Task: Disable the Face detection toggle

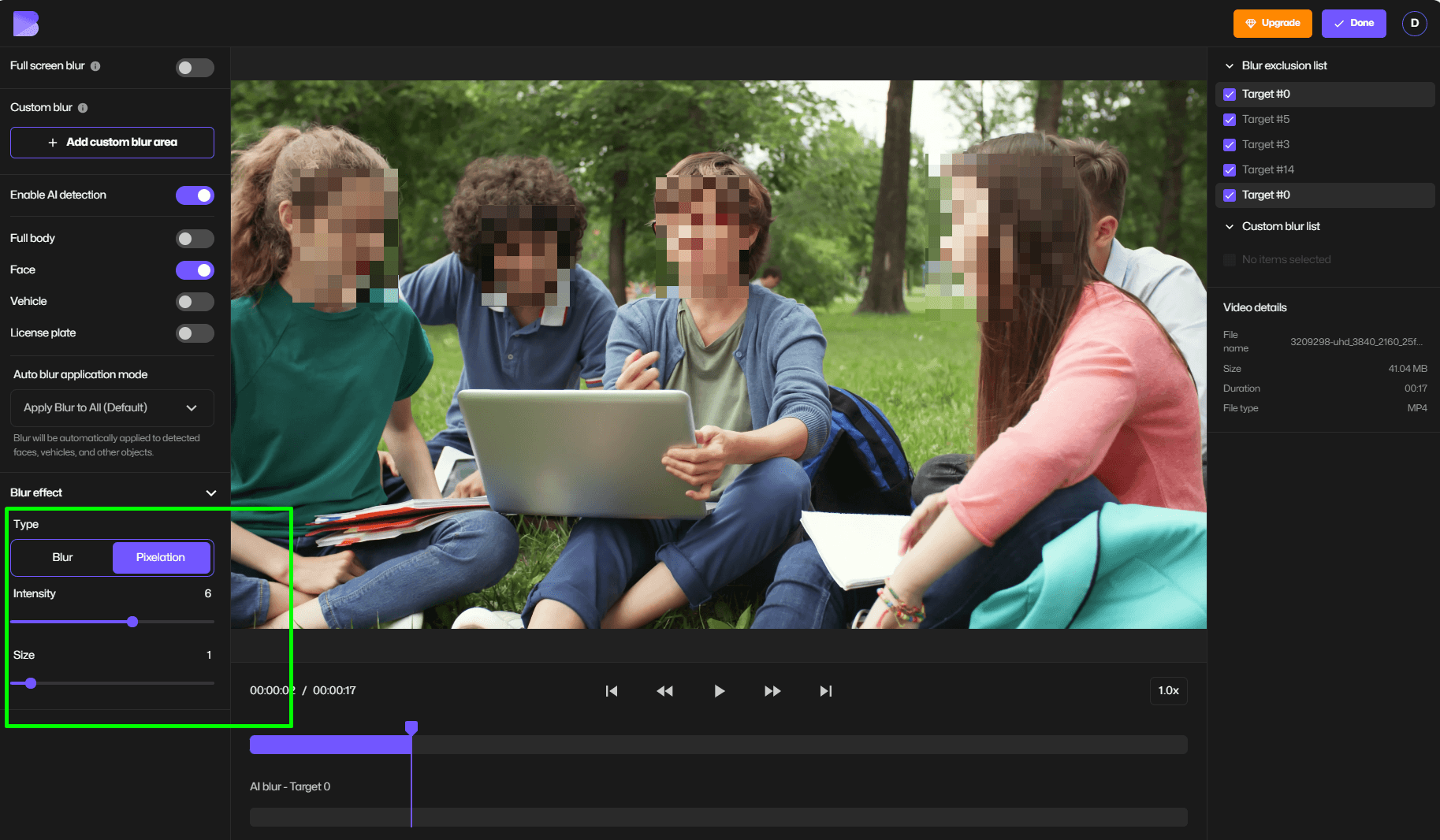Action: coord(195,270)
